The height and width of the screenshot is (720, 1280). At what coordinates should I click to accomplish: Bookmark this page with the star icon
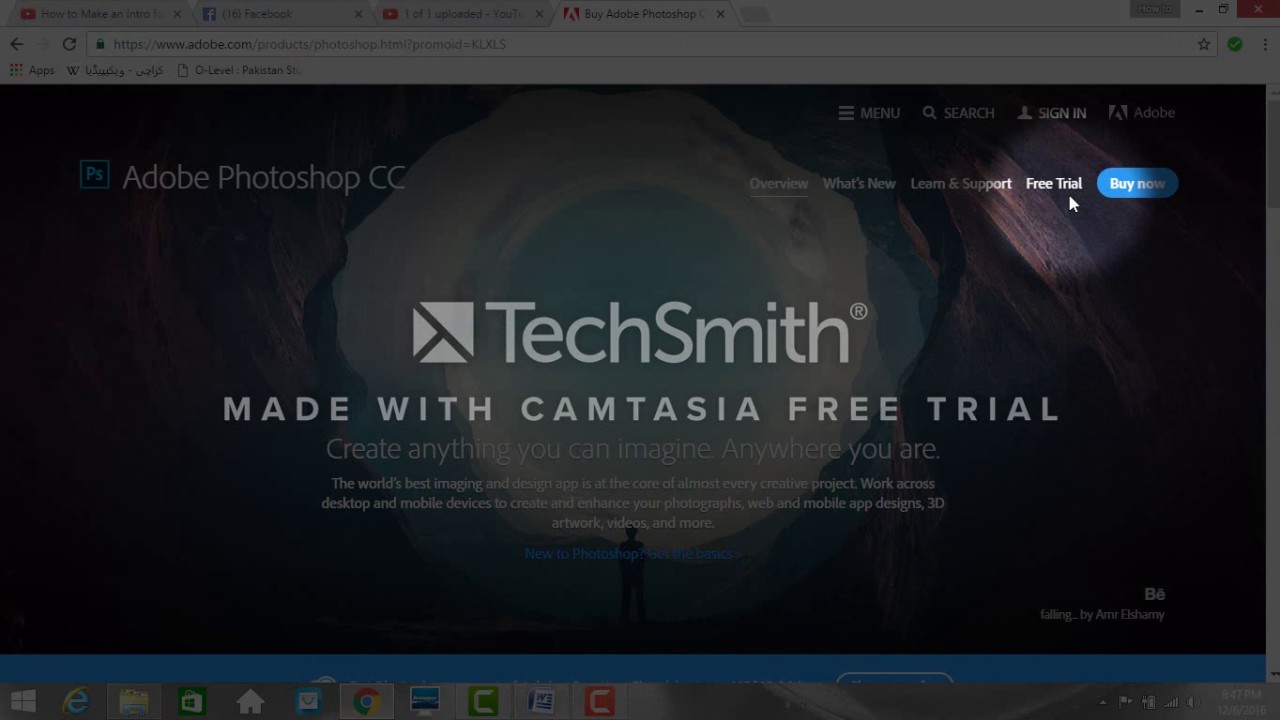tap(1204, 44)
